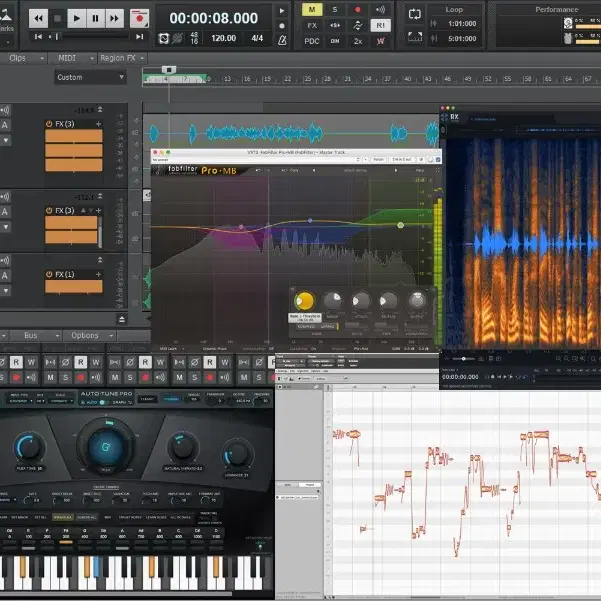Image resolution: width=601 pixels, height=601 pixels.
Task: Click the plugin slot in the FX (1) rack
Action: point(74,286)
